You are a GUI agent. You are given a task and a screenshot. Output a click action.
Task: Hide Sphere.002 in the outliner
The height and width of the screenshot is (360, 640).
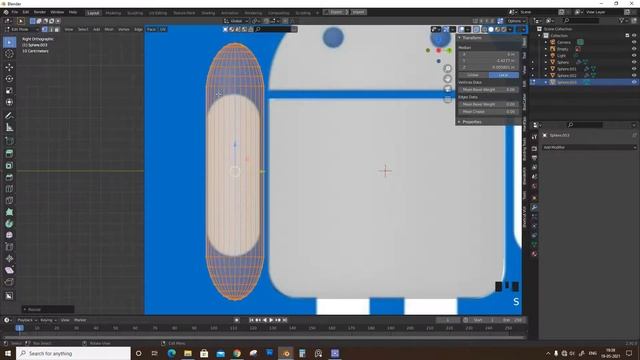point(634,76)
